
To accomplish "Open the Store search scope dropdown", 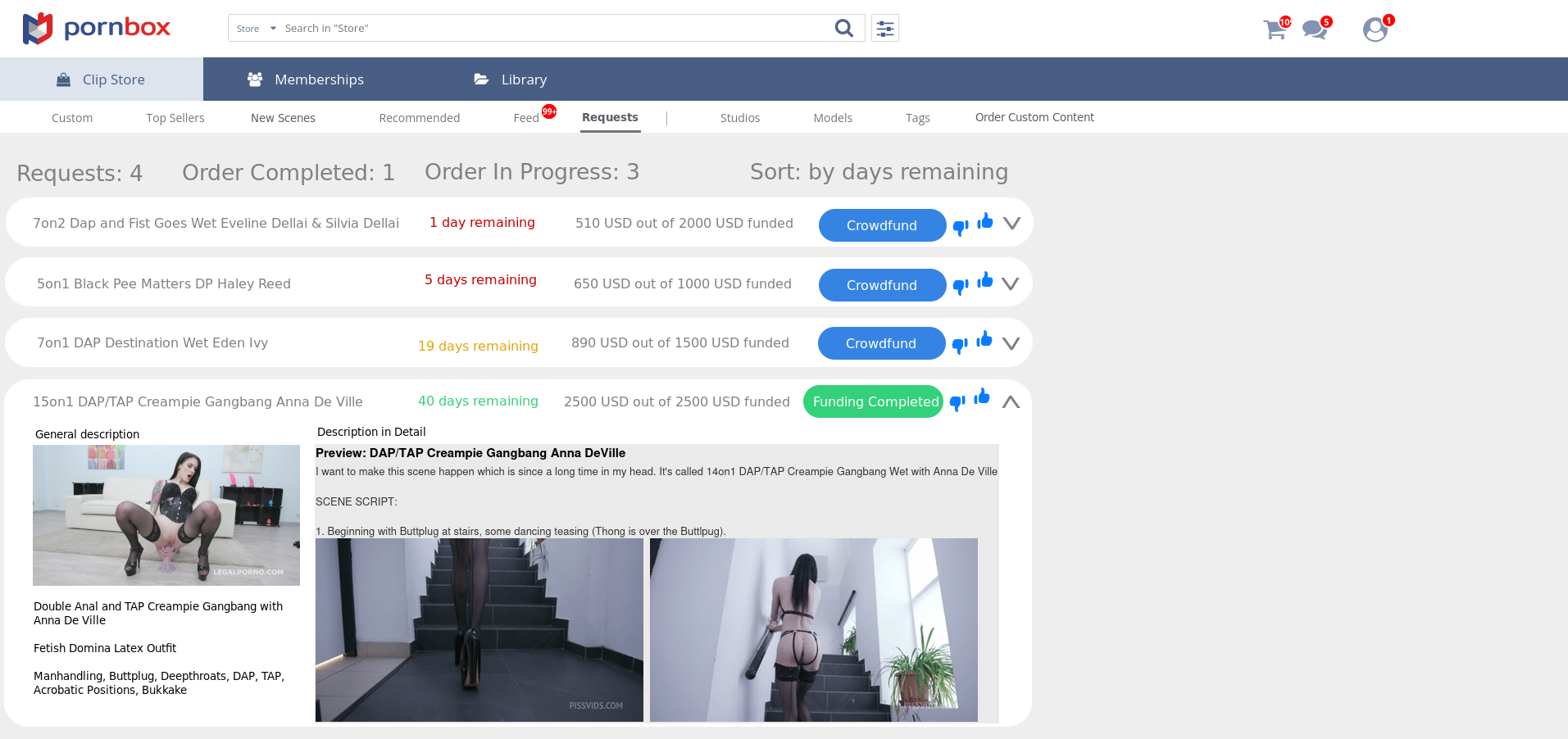I will (x=256, y=29).
